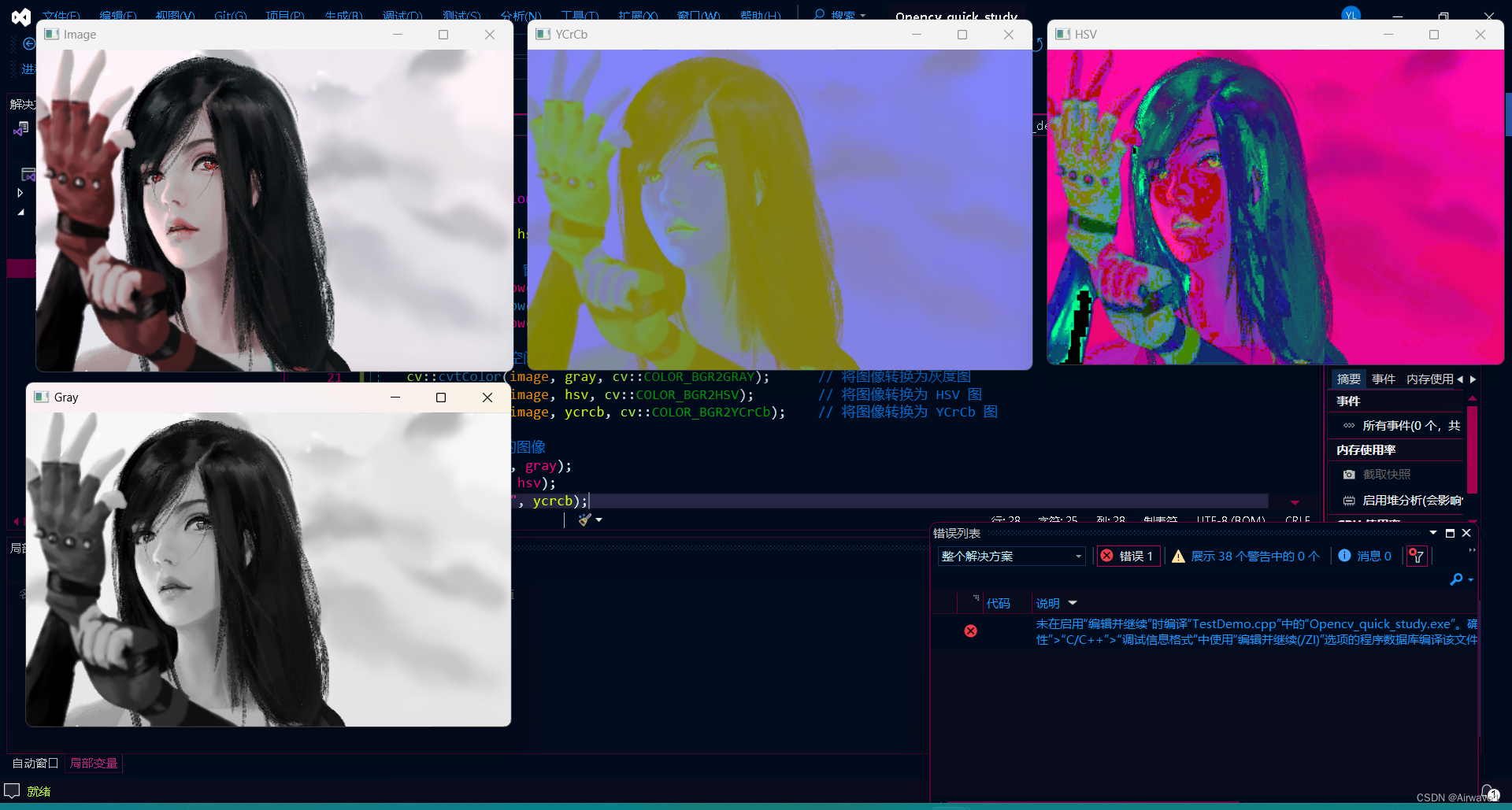Toggle the messages filter button
The width and height of the screenshot is (1512, 810).
1365,556
